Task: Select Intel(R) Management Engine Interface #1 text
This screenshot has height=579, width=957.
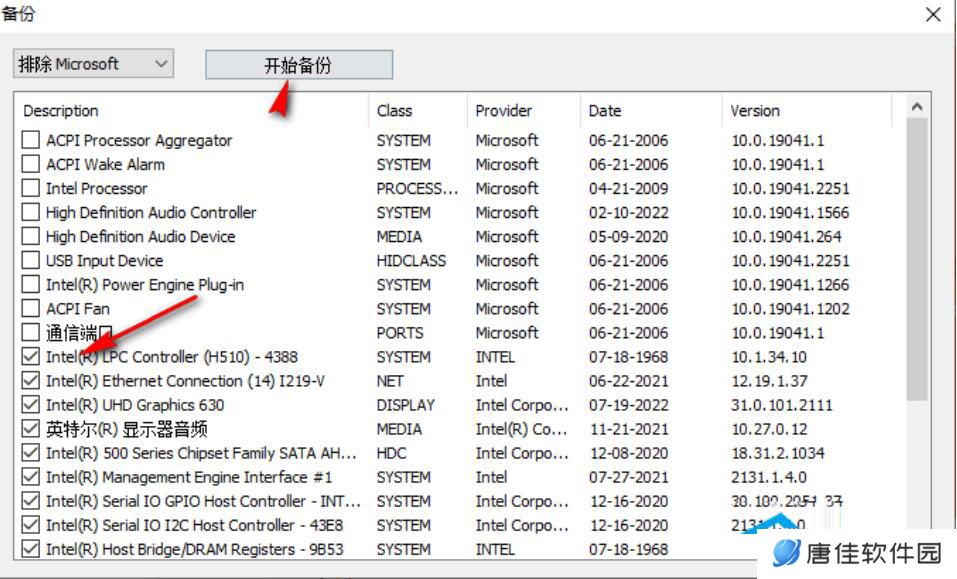Action: coord(189,477)
